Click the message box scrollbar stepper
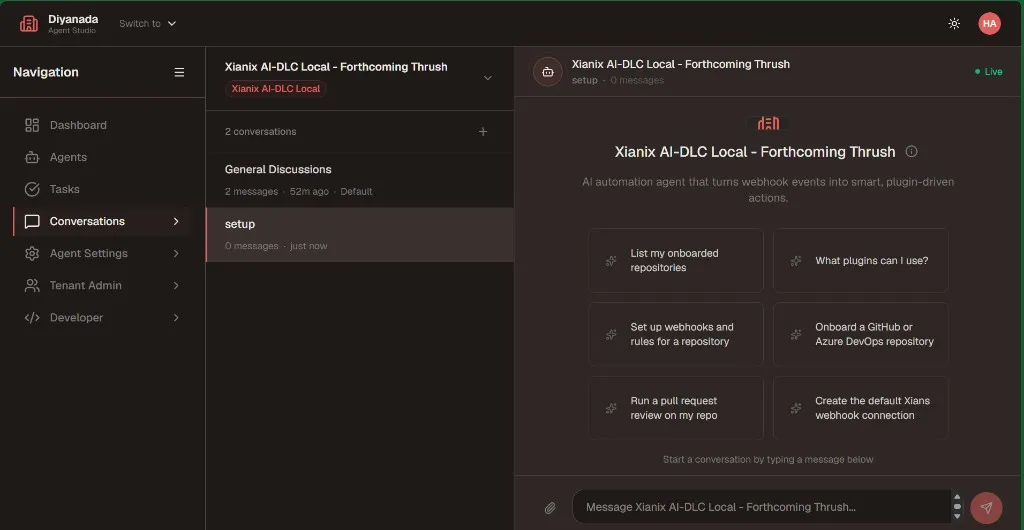 click(957, 507)
